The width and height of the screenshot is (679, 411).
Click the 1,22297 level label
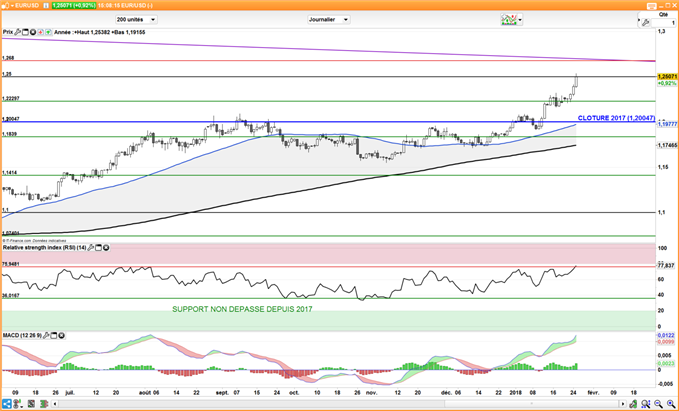[11, 98]
